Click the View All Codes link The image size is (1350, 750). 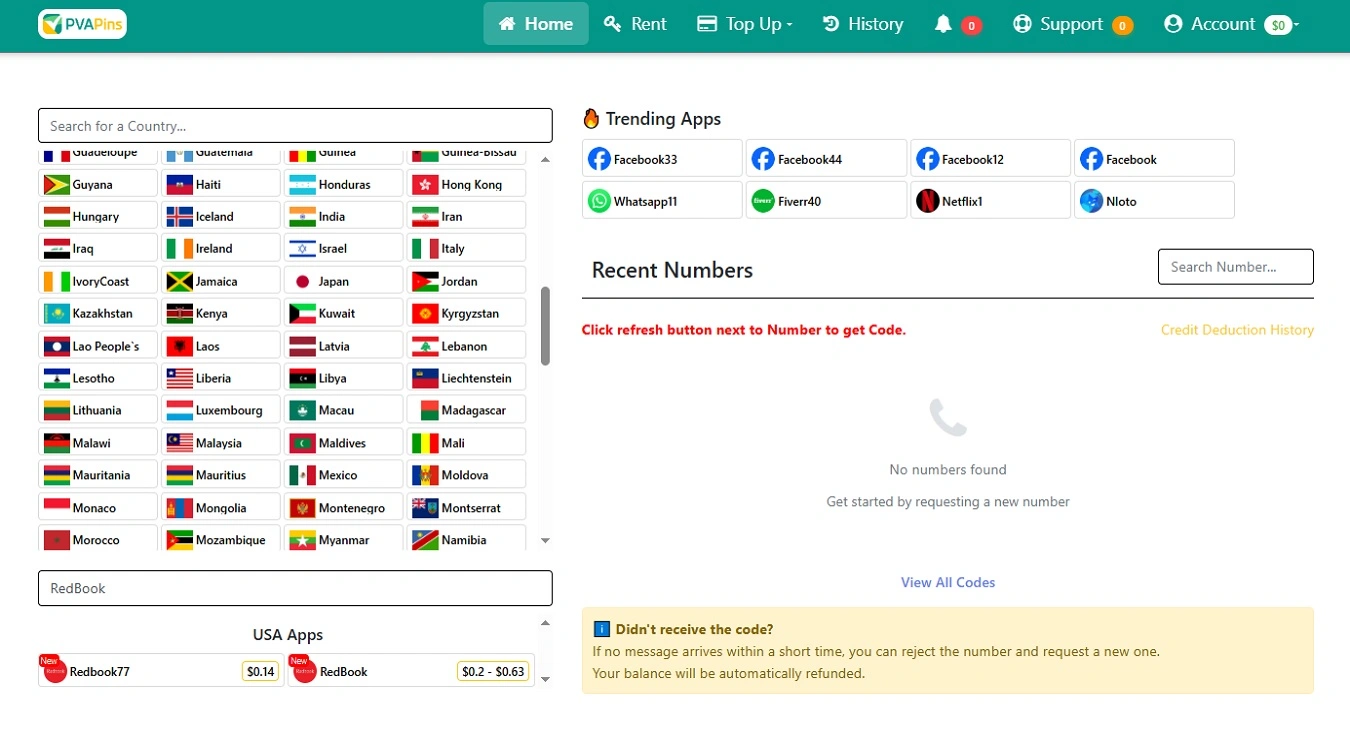coord(948,582)
